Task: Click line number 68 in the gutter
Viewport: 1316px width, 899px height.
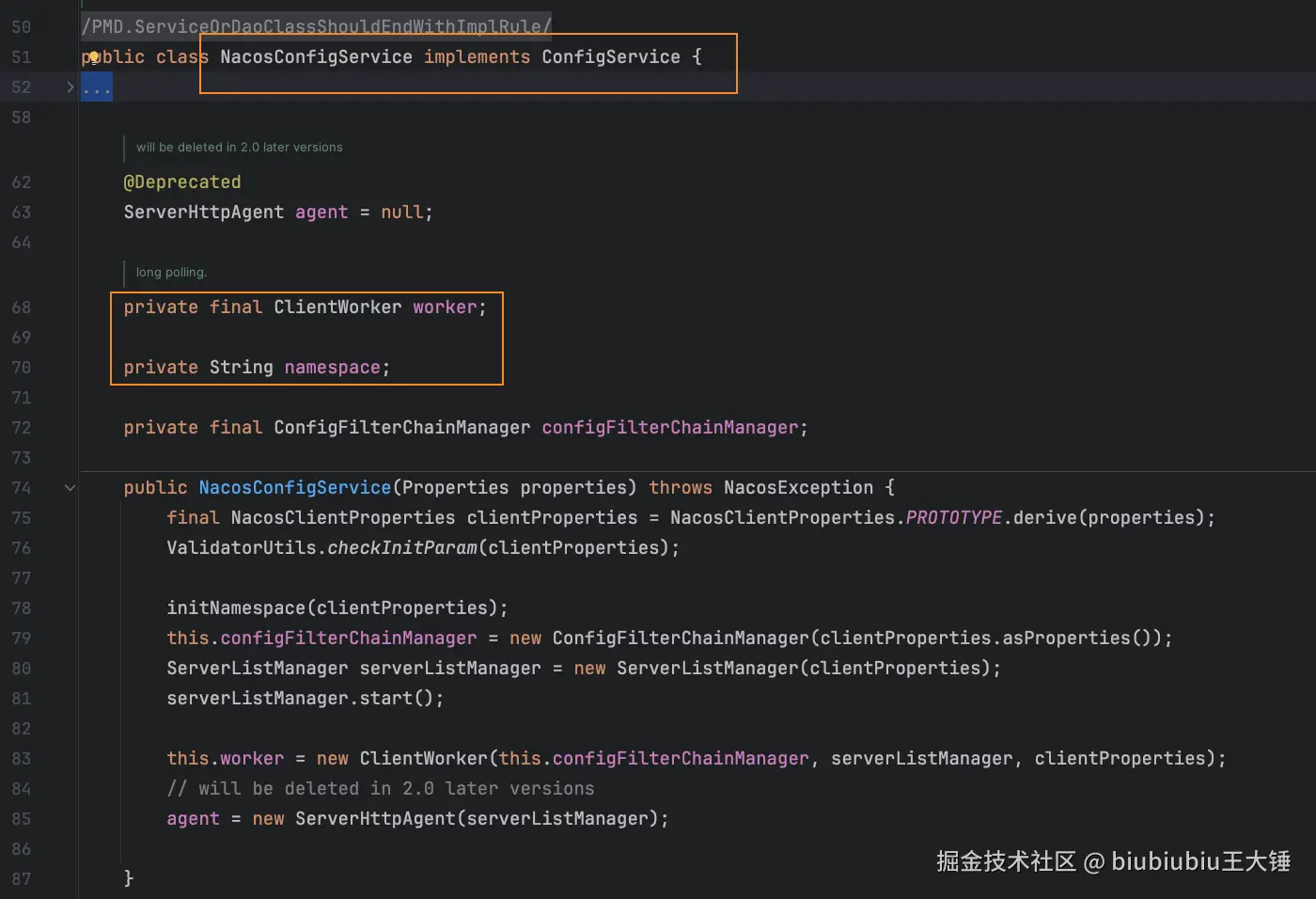Action: (22, 307)
